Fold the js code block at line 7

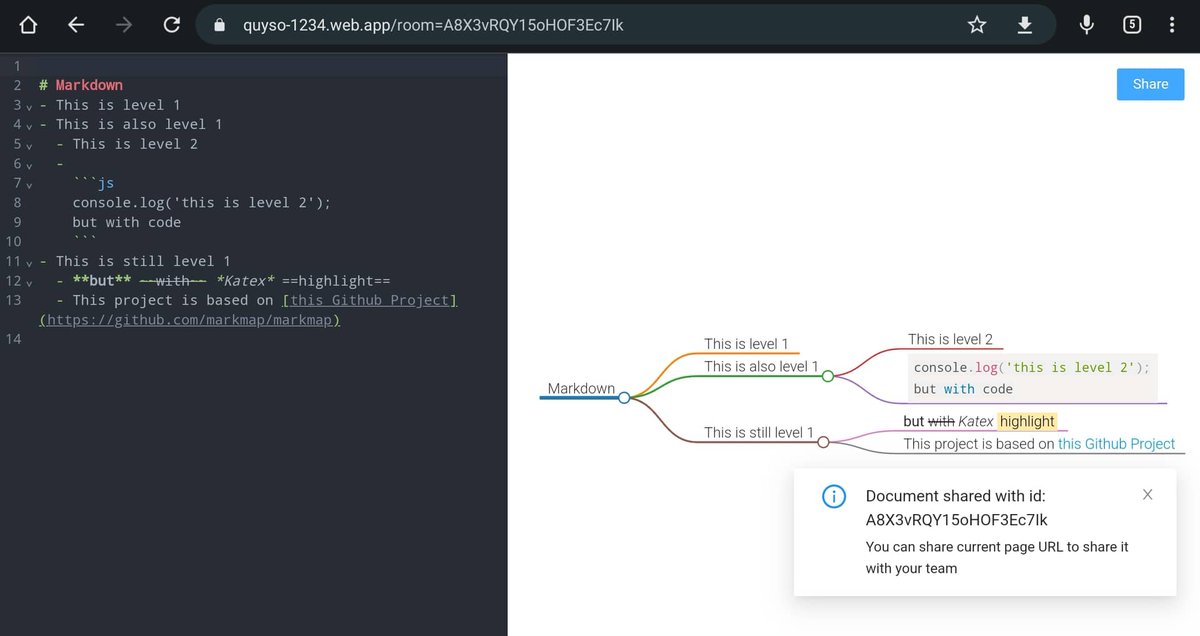point(27,185)
